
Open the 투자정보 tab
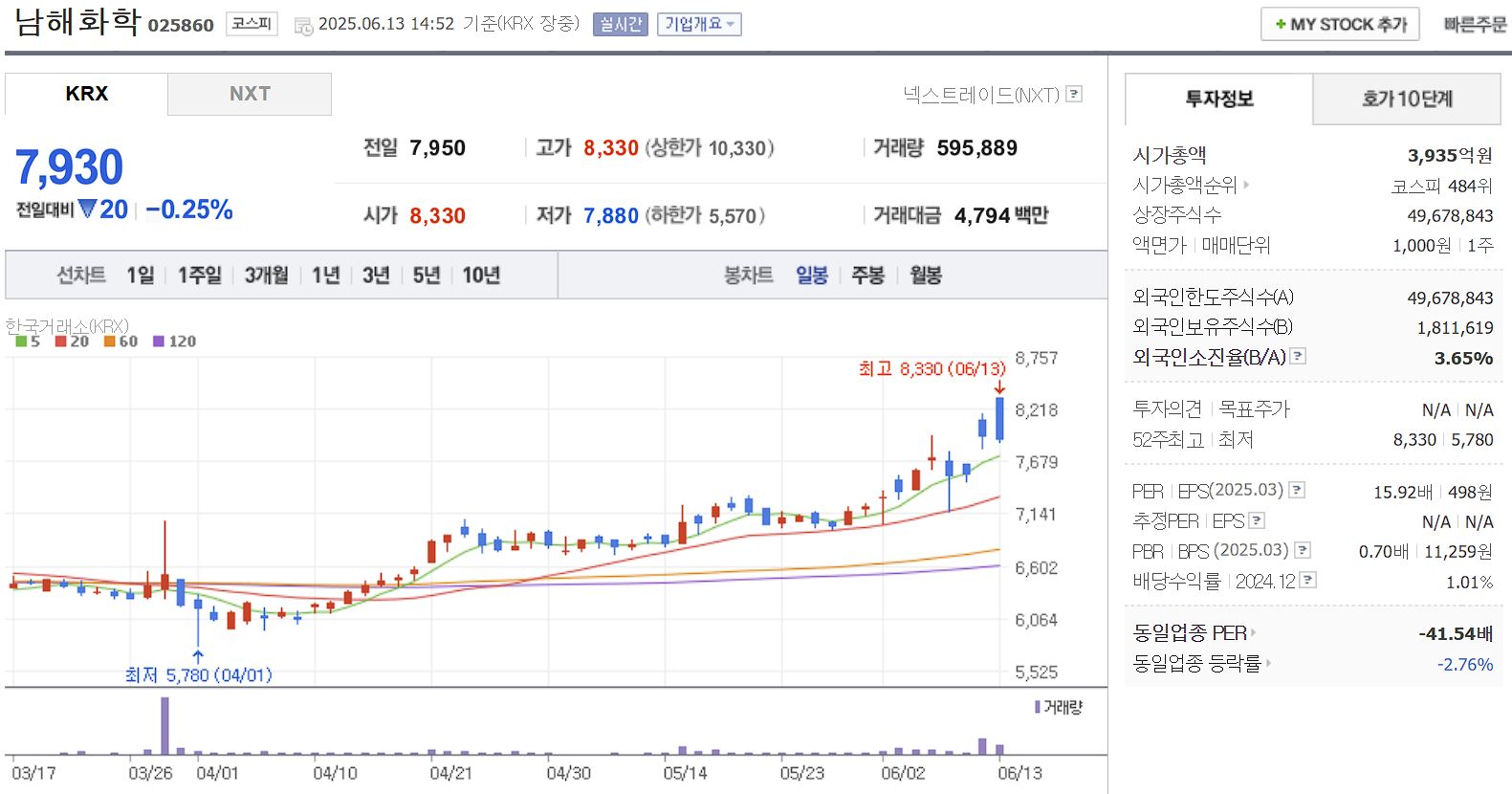coord(1219,99)
